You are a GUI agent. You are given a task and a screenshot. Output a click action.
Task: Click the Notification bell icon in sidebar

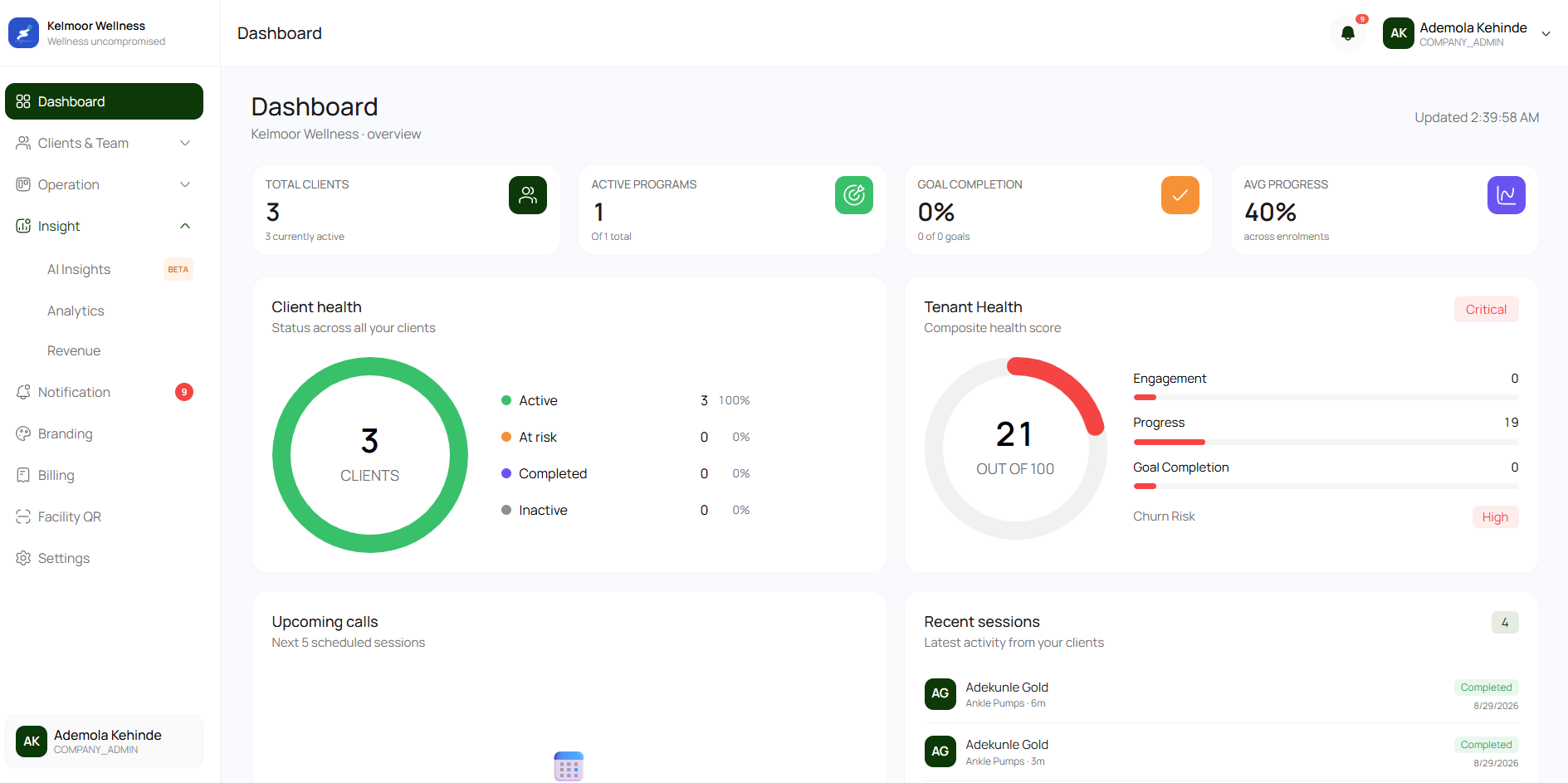(23, 392)
